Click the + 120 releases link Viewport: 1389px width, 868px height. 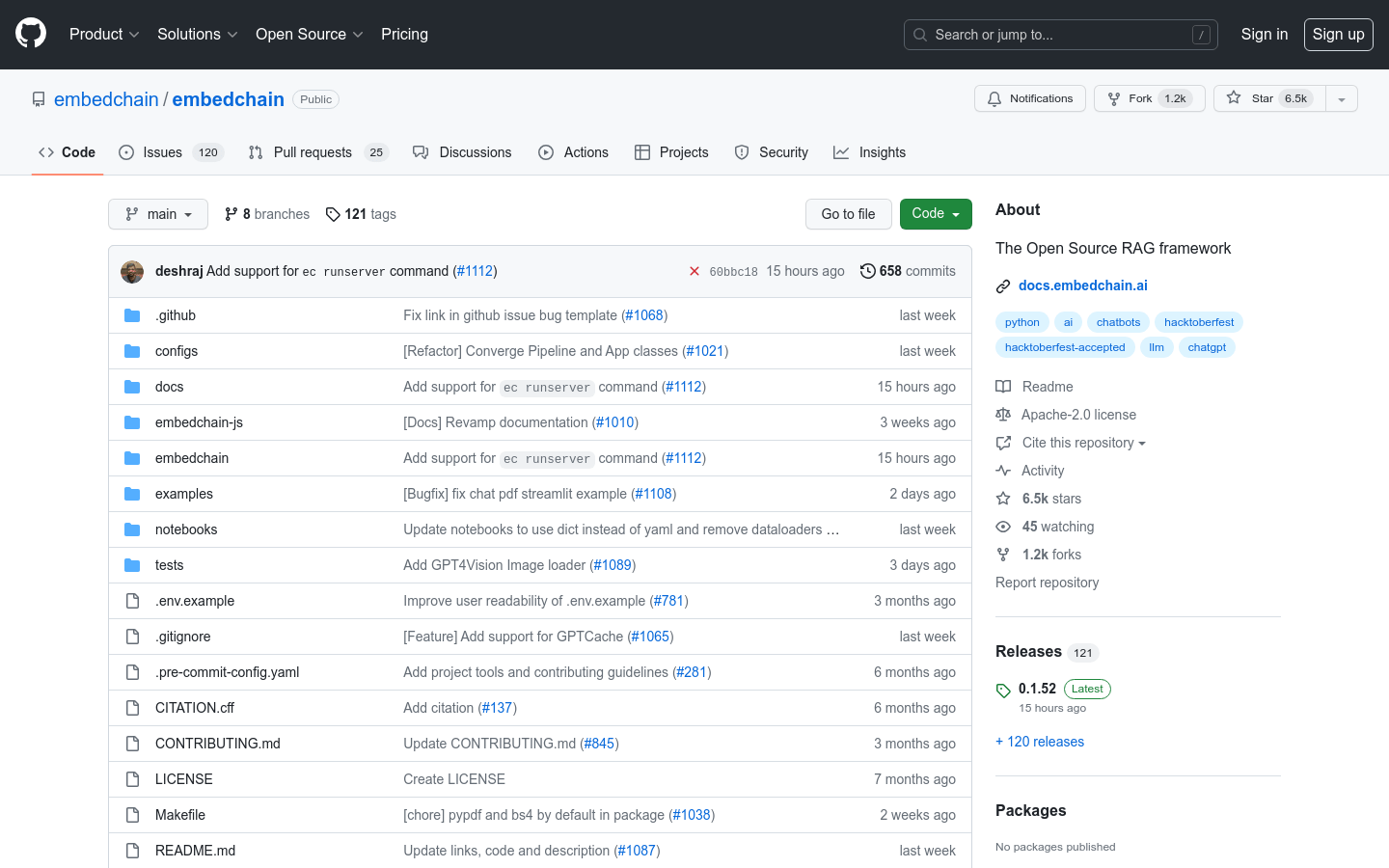pyautogui.click(x=1040, y=742)
